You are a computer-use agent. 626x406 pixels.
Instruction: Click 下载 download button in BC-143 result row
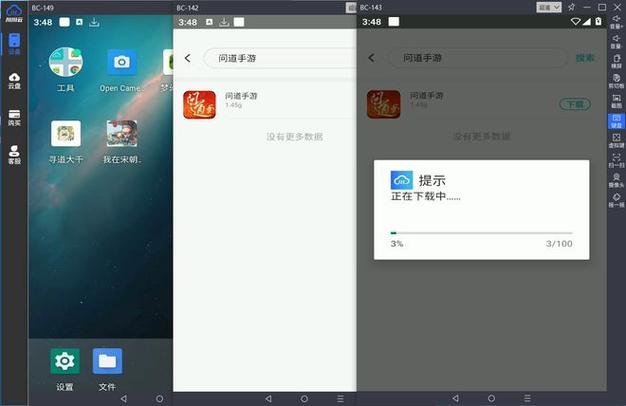pos(575,104)
